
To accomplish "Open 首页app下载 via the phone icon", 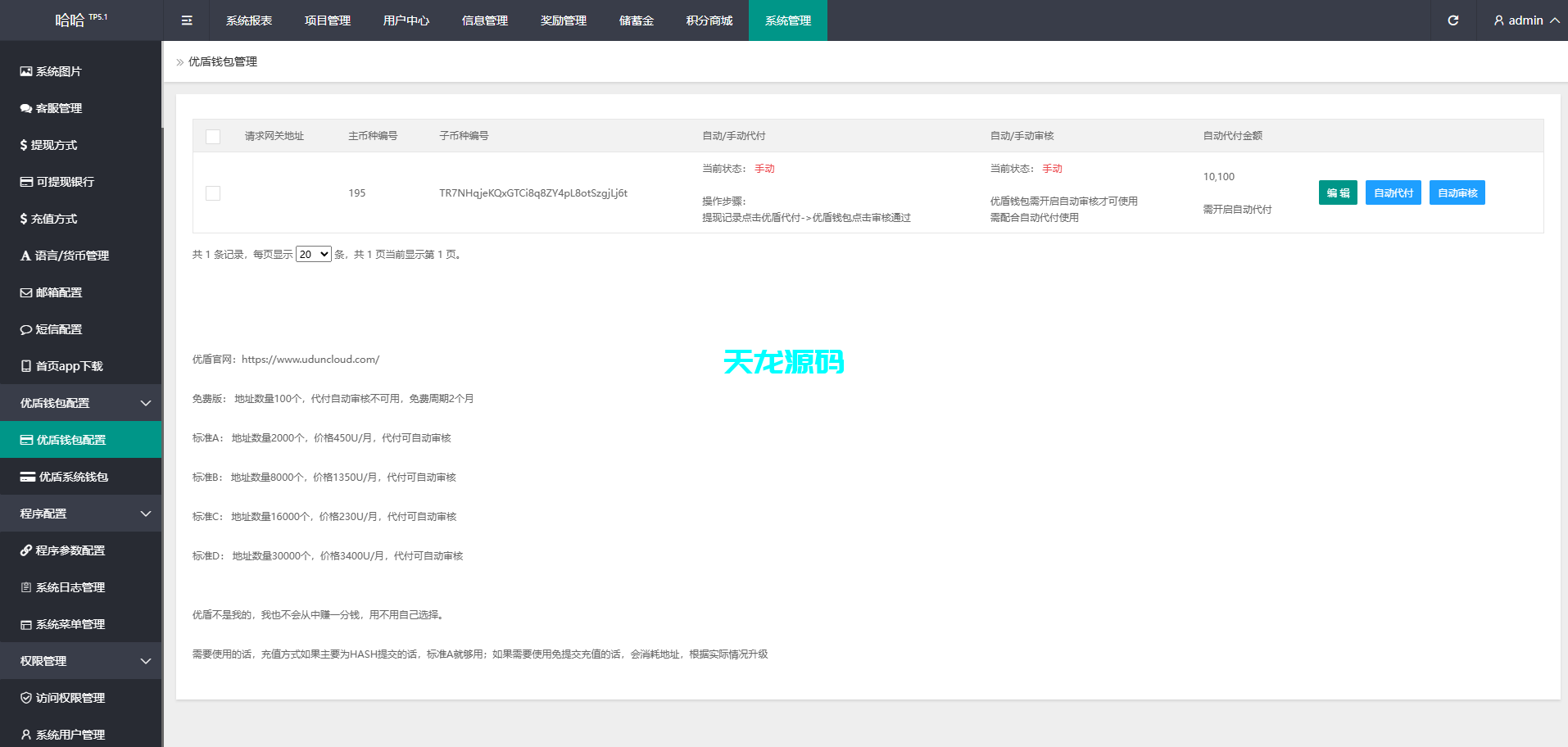I will point(25,366).
